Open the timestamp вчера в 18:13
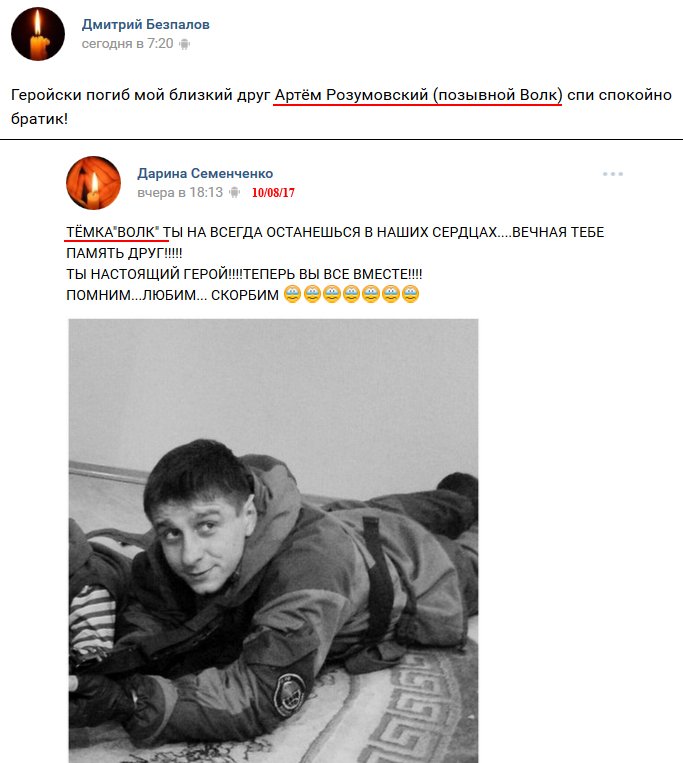 click(x=180, y=193)
